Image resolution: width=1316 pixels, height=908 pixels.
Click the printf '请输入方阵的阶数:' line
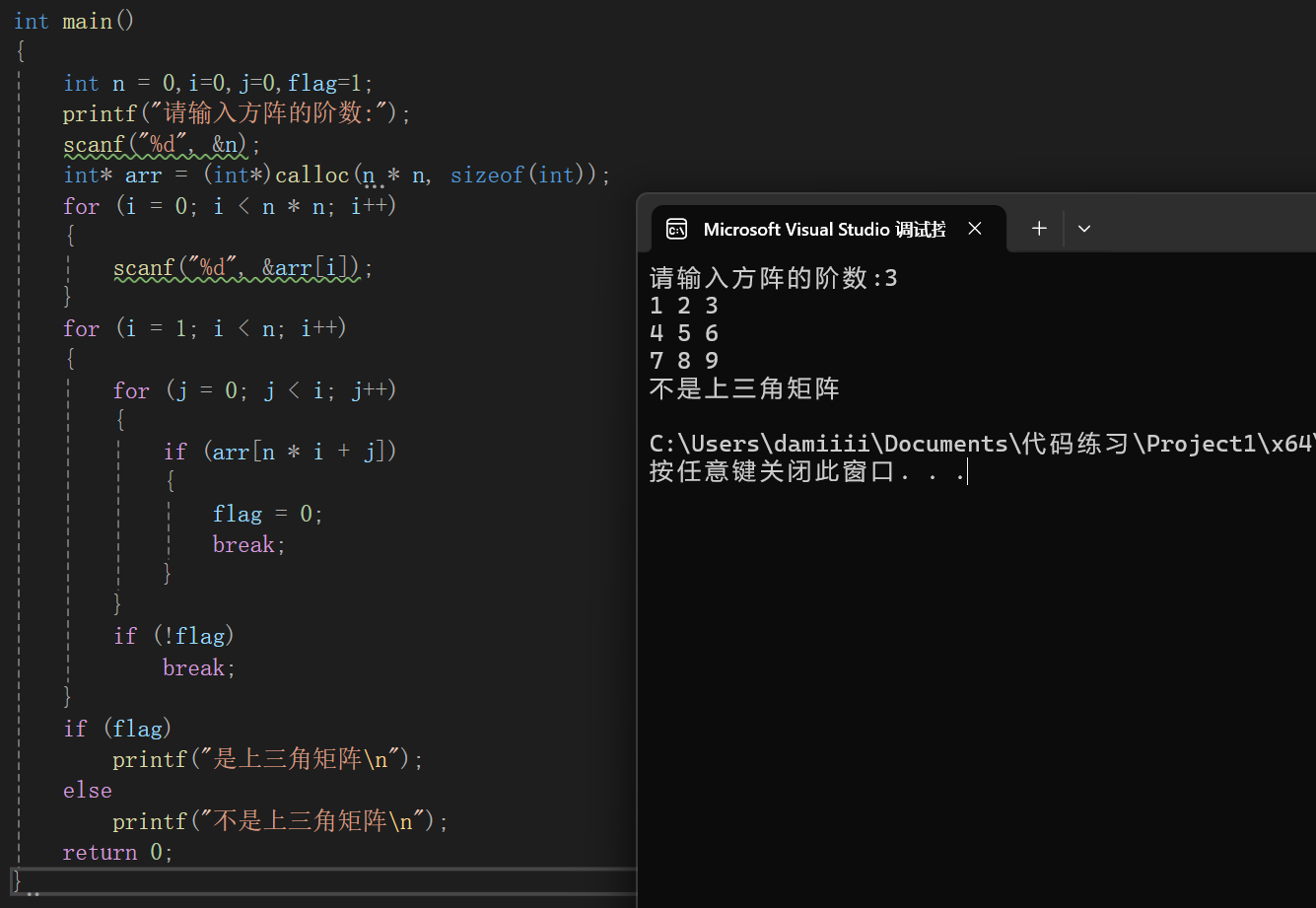point(237,113)
